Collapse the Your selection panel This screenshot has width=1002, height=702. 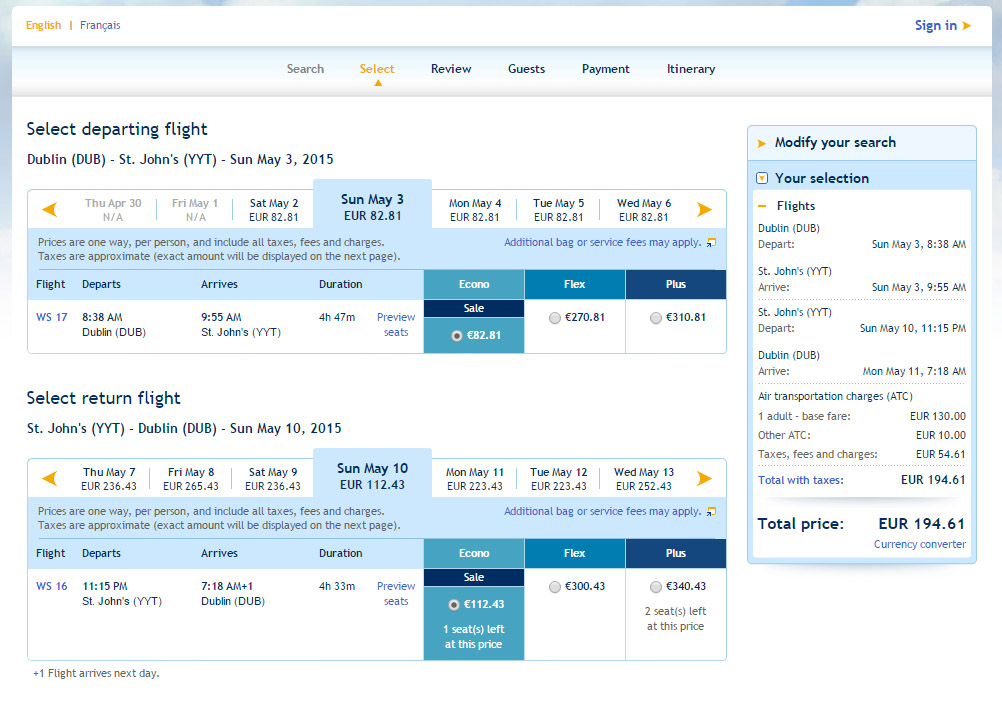(x=762, y=178)
